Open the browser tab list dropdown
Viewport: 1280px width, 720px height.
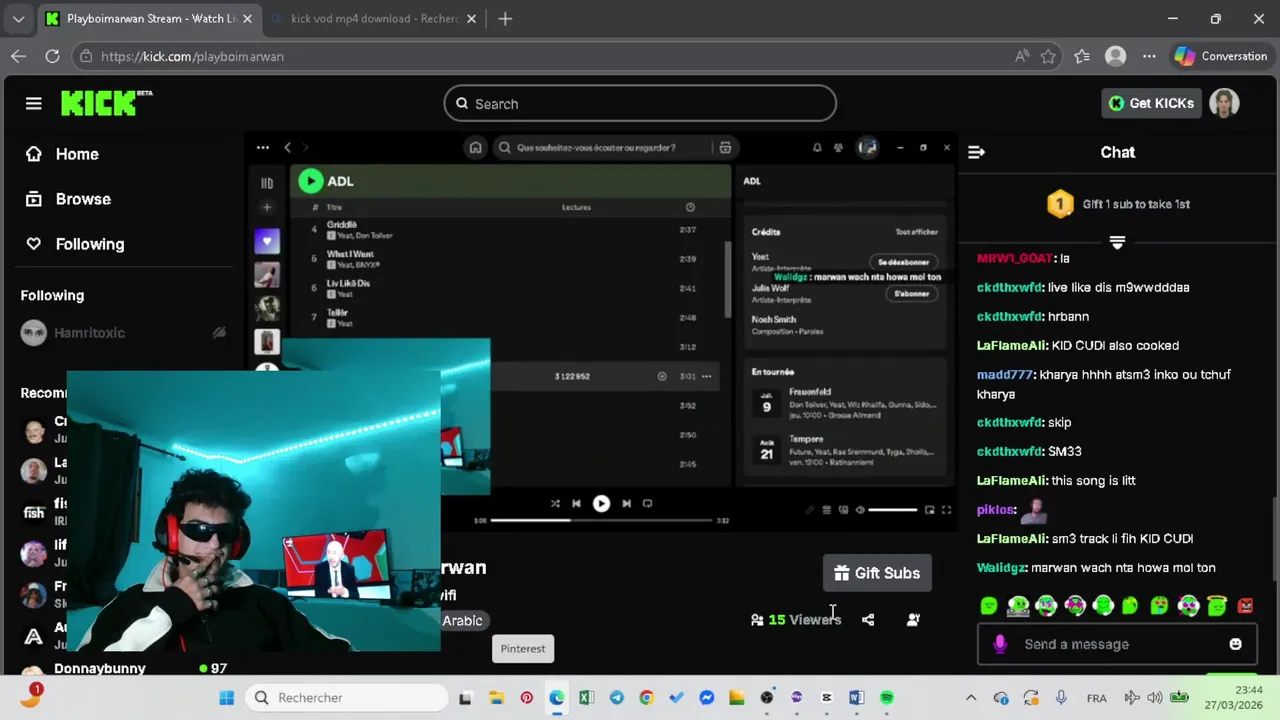point(18,18)
